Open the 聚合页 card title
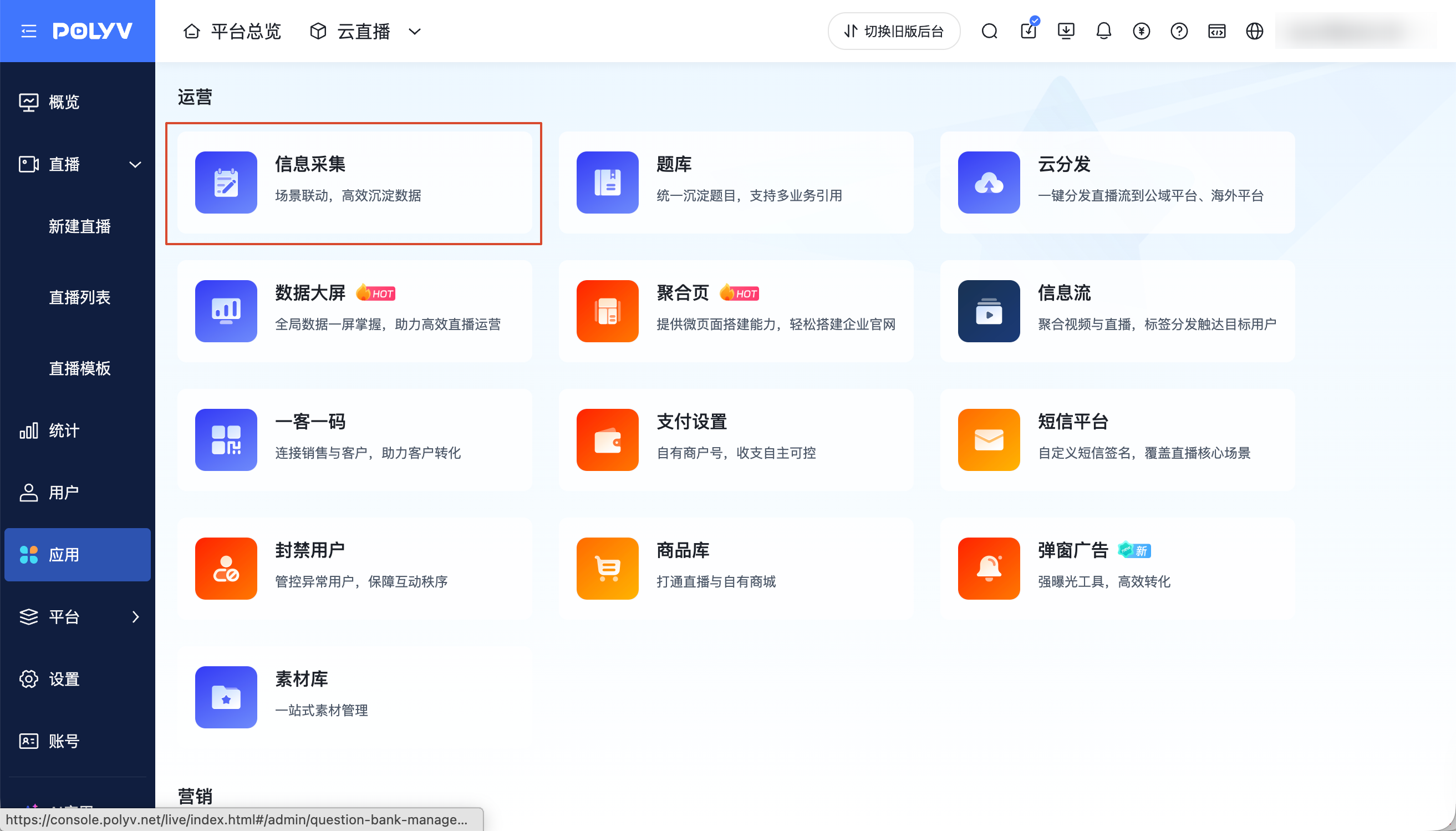The height and width of the screenshot is (831, 1456). pos(683,293)
